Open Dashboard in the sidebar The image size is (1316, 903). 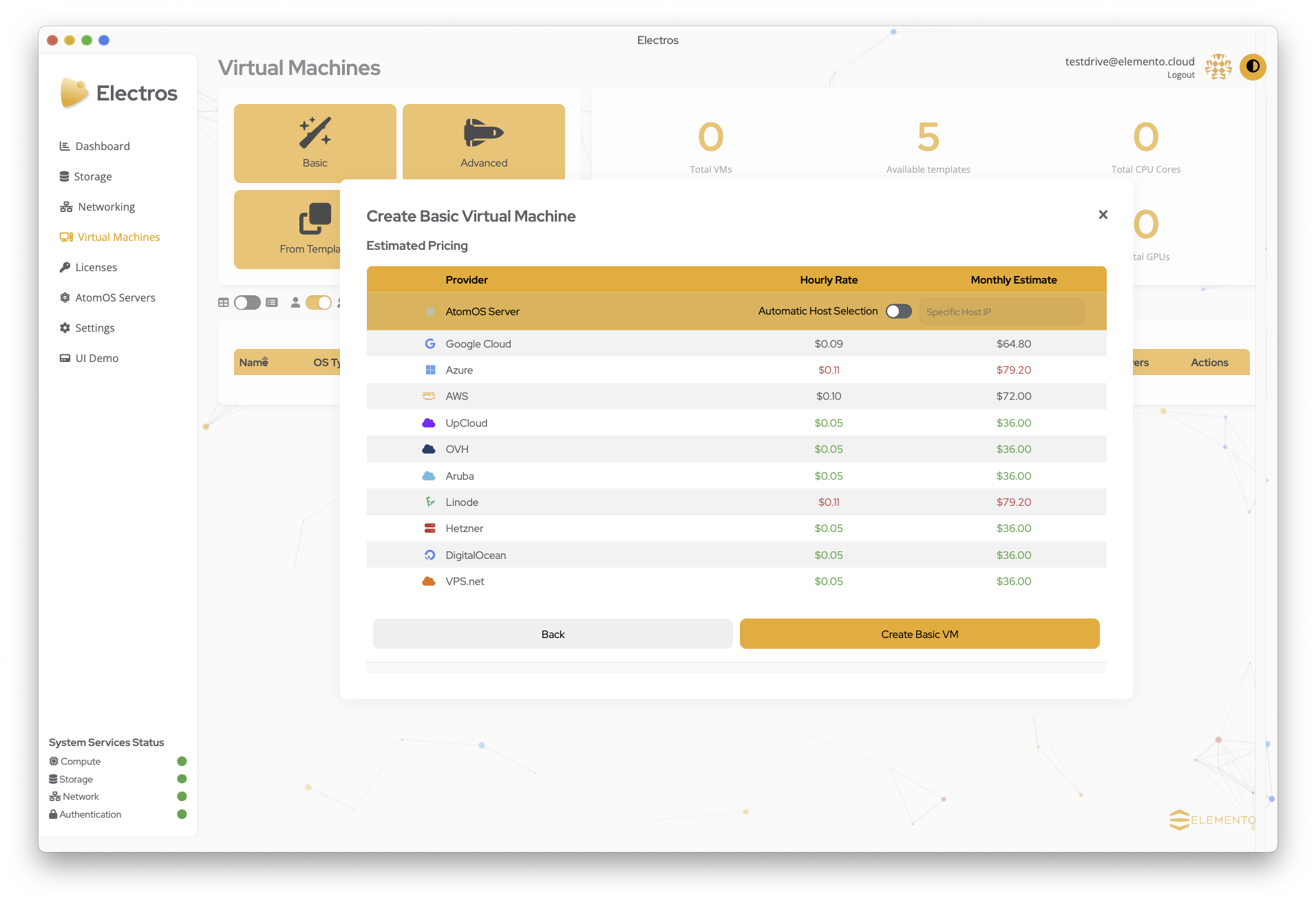[94, 146]
